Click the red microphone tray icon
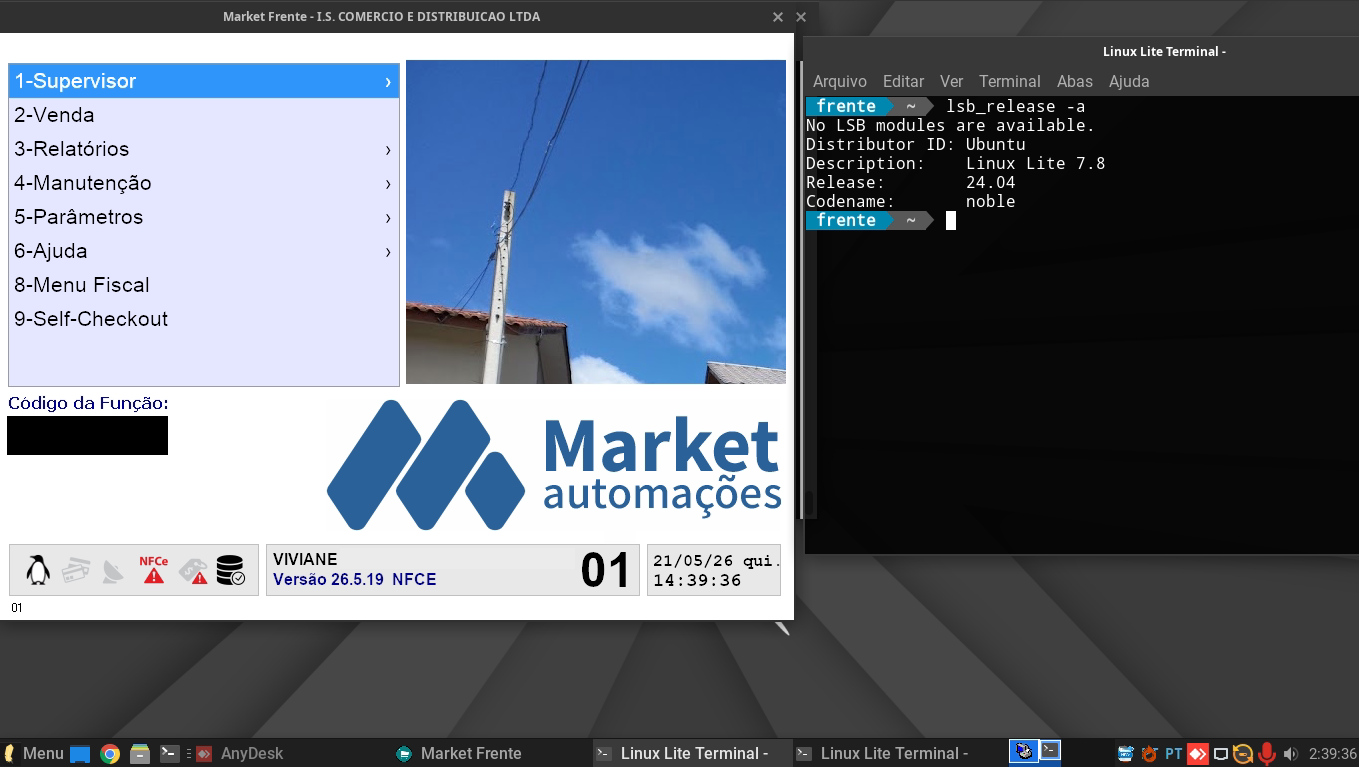This screenshot has width=1359, height=767. (x=1267, y=754)
